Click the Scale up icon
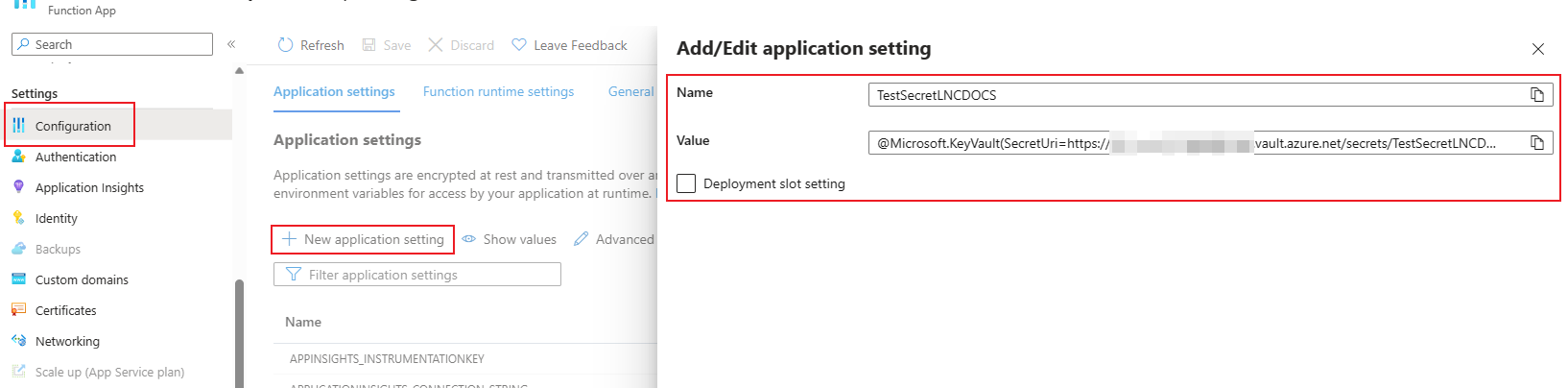 click(x=18, y=372)
